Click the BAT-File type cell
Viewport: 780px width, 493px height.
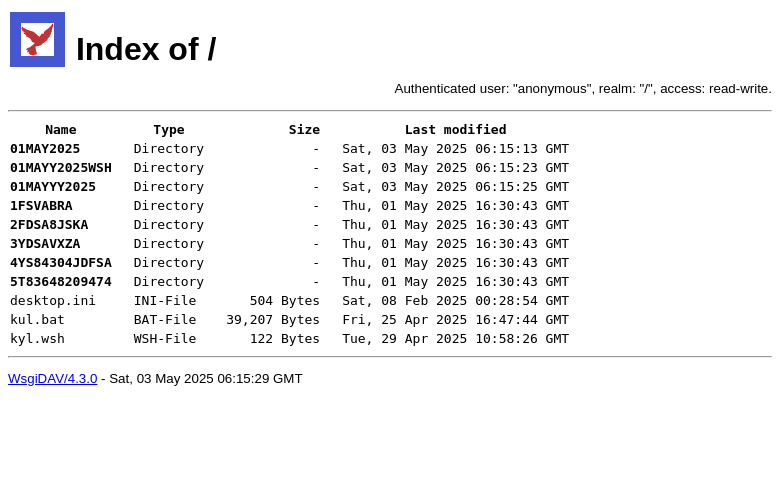[165, 319]
